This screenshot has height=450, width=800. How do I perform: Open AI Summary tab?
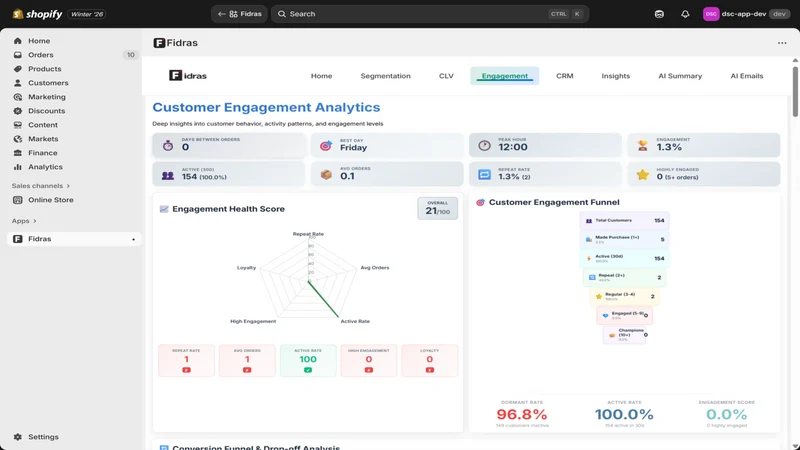pyautogui.click(x=680, y=76)
